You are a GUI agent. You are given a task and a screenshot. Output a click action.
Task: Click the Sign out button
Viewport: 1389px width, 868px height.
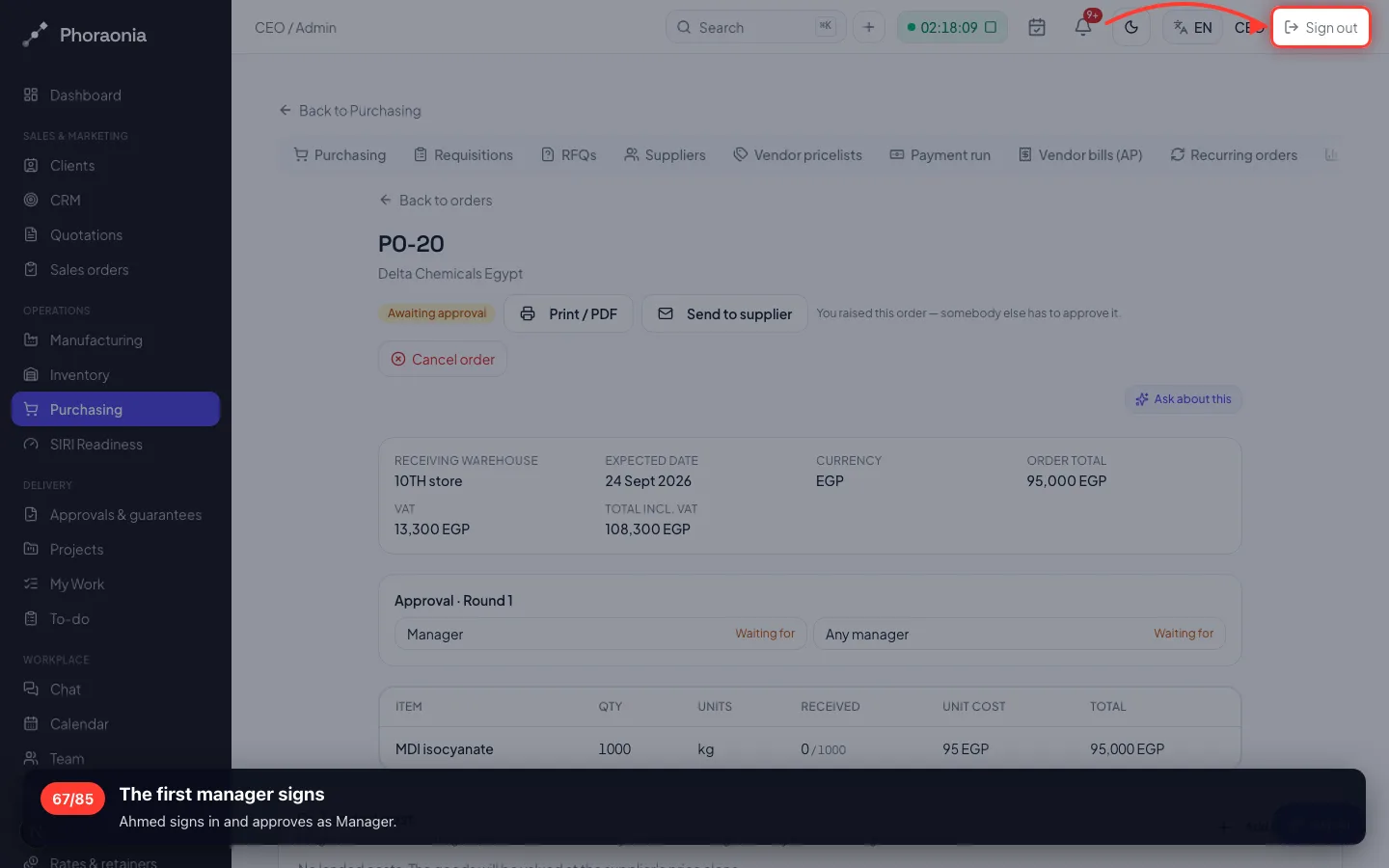1321,27
